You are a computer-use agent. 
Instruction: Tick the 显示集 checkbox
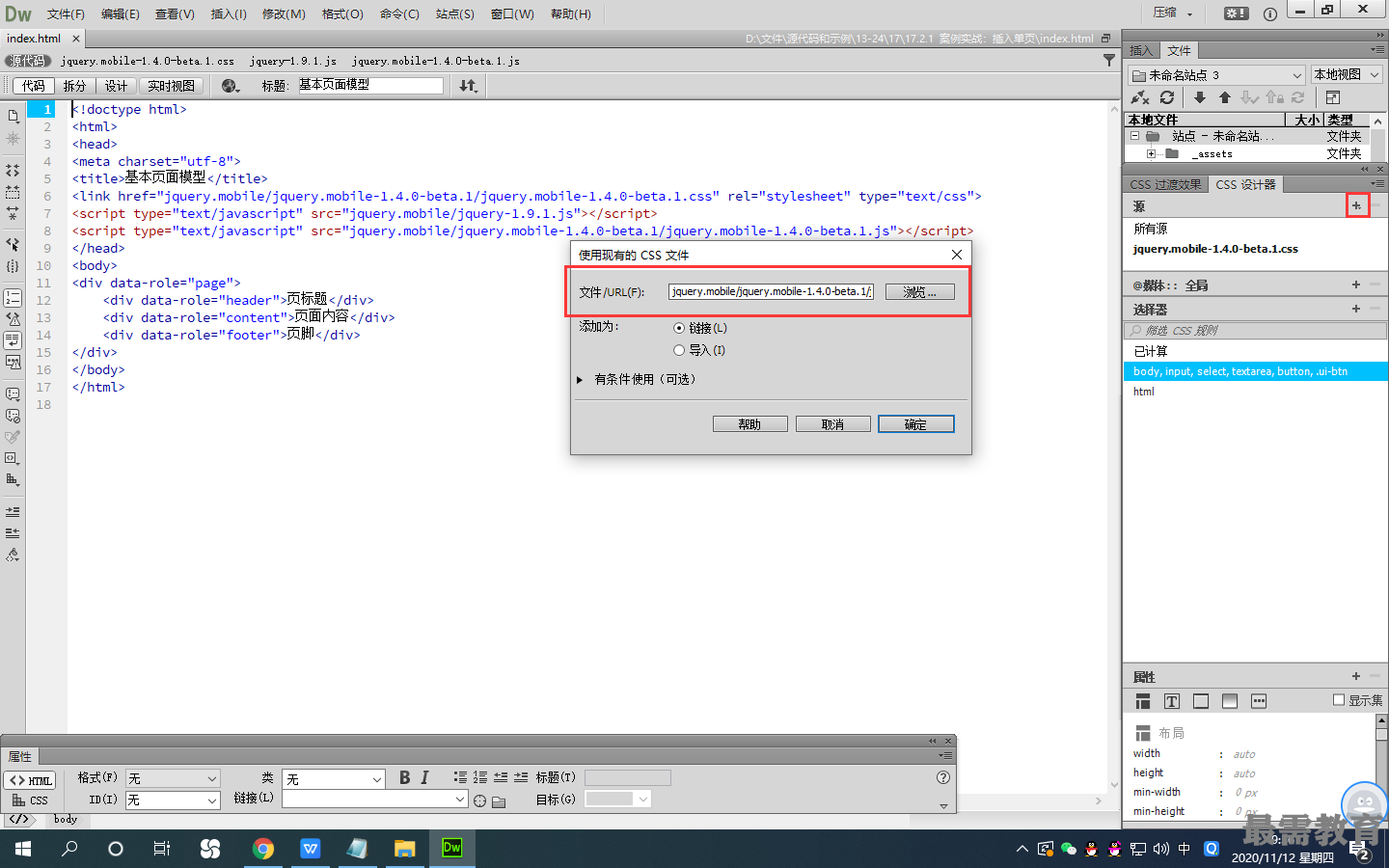click(x=1339, y=700)
